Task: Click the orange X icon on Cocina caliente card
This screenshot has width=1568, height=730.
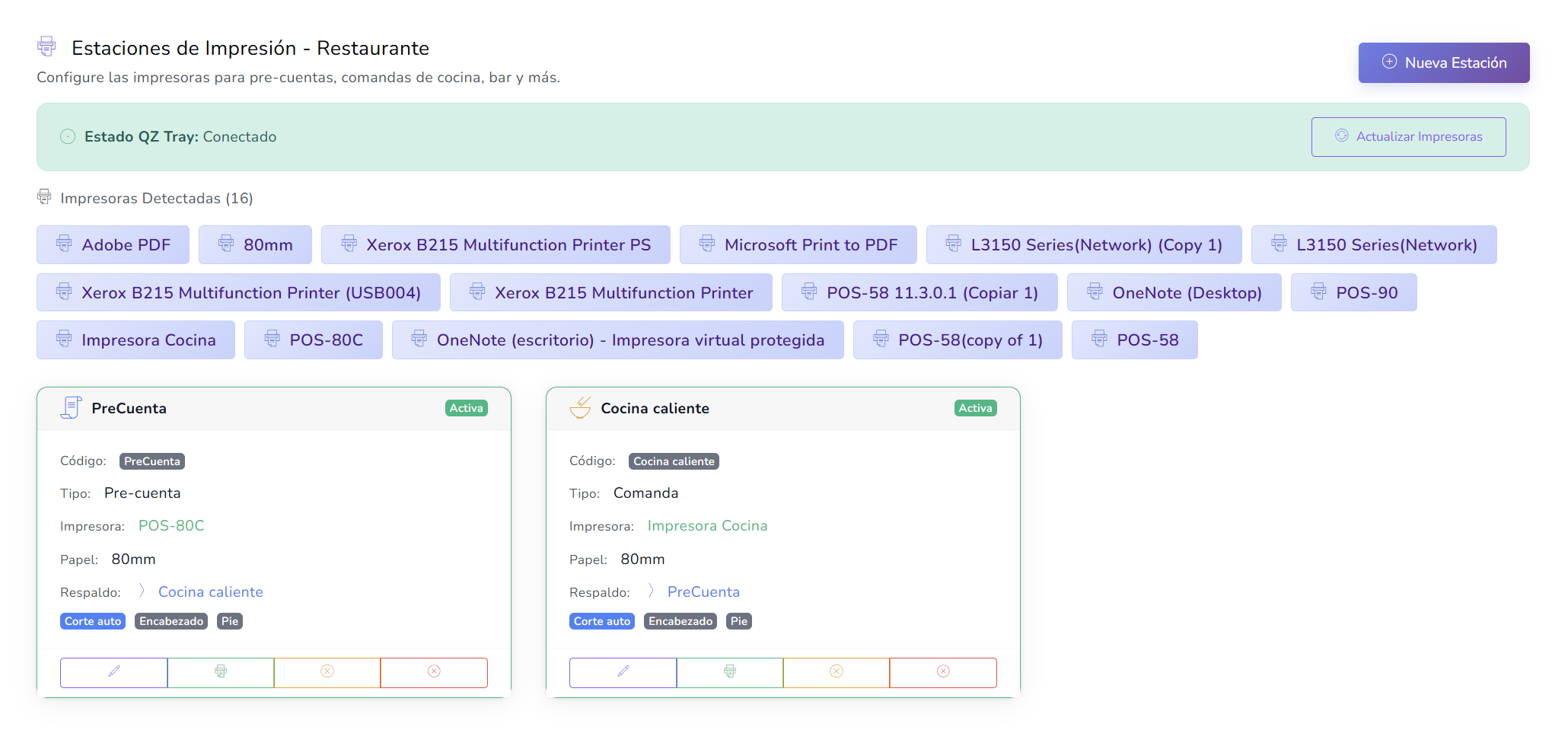Action: click(x=836, y=672)
